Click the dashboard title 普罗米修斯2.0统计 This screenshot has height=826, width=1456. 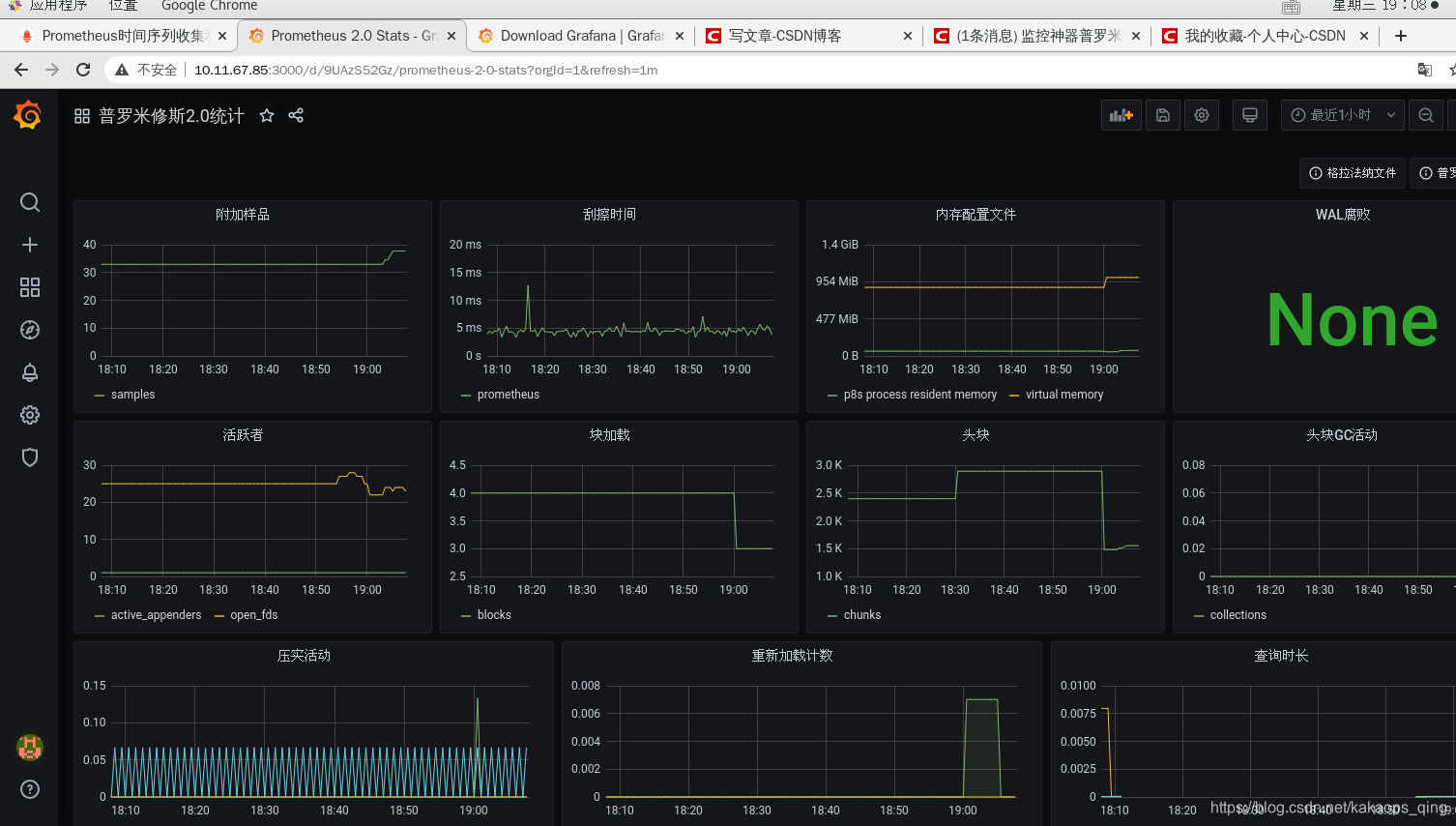[x=171, y=116]
